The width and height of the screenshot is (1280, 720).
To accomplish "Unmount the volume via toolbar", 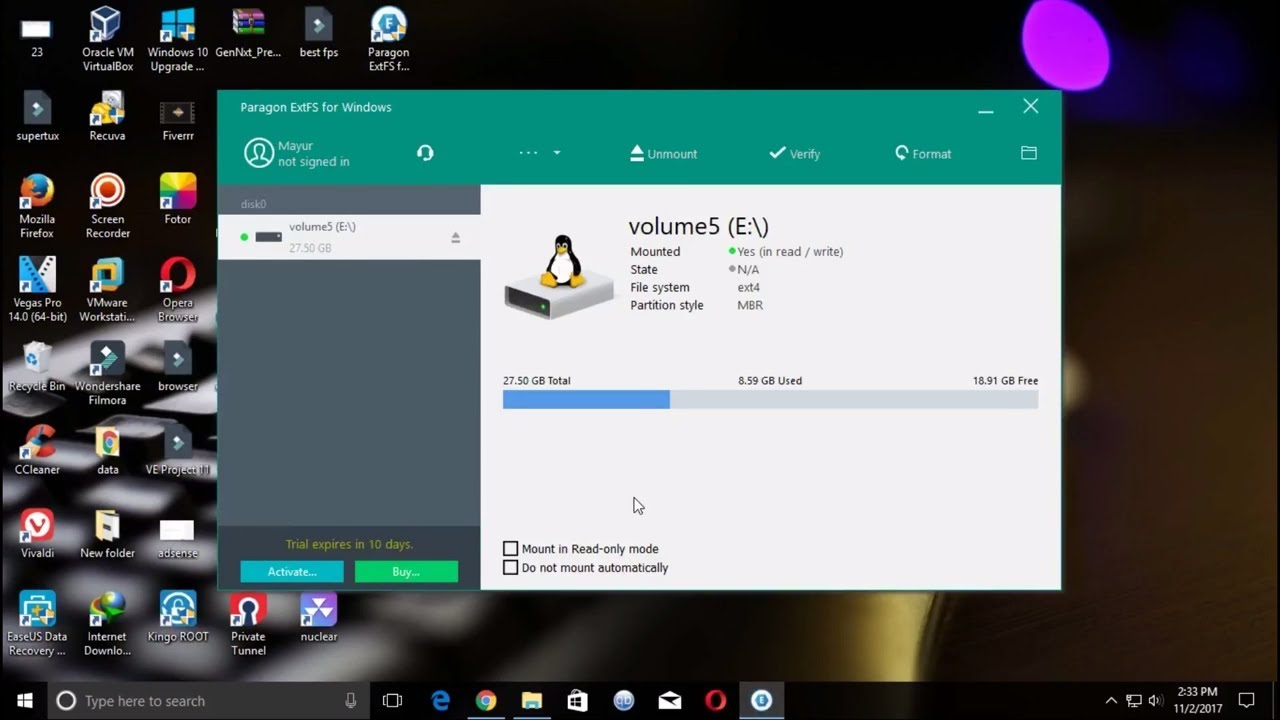I will (663, 153).
